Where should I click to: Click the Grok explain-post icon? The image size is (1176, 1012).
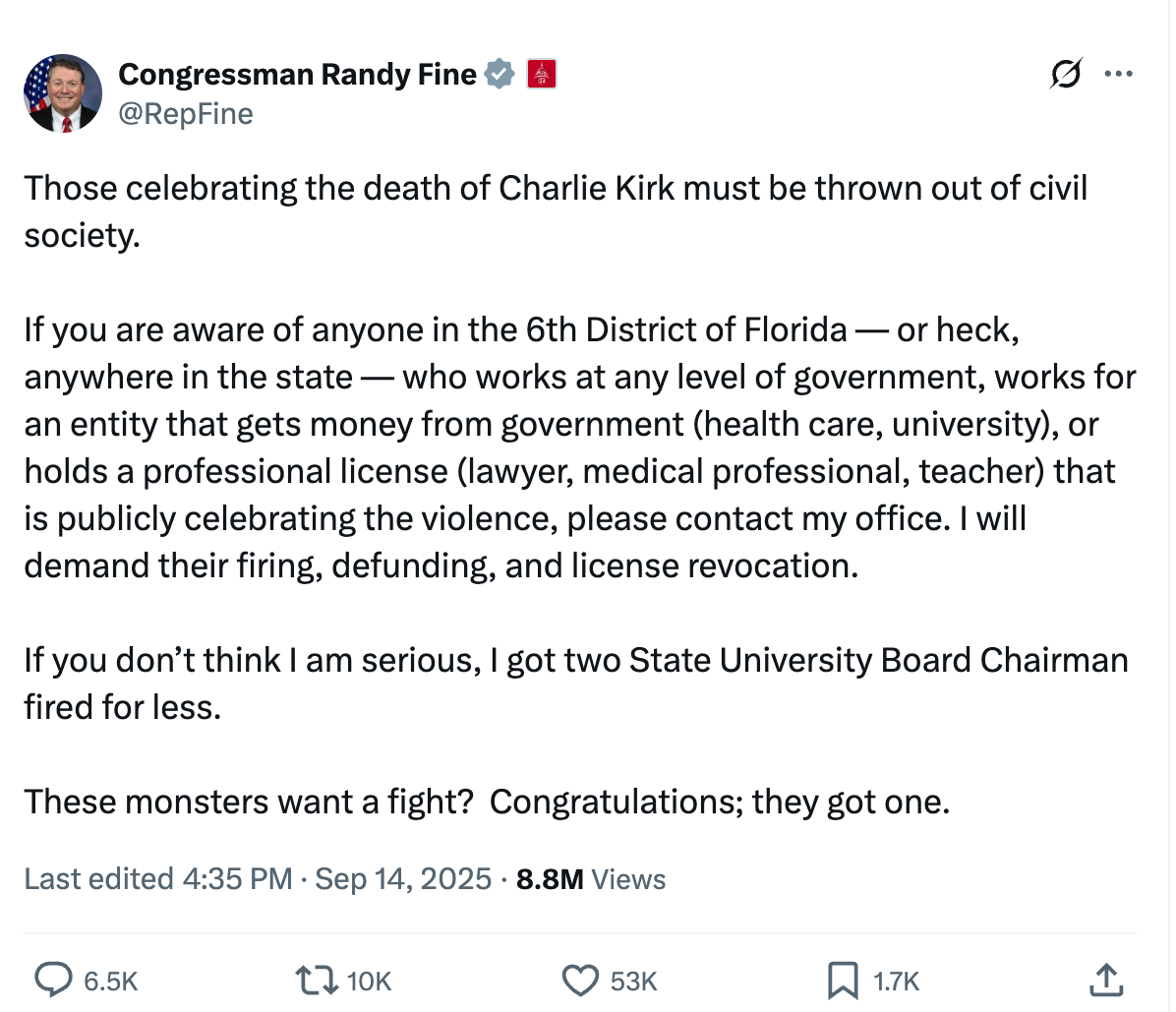tap(1066, 74)
